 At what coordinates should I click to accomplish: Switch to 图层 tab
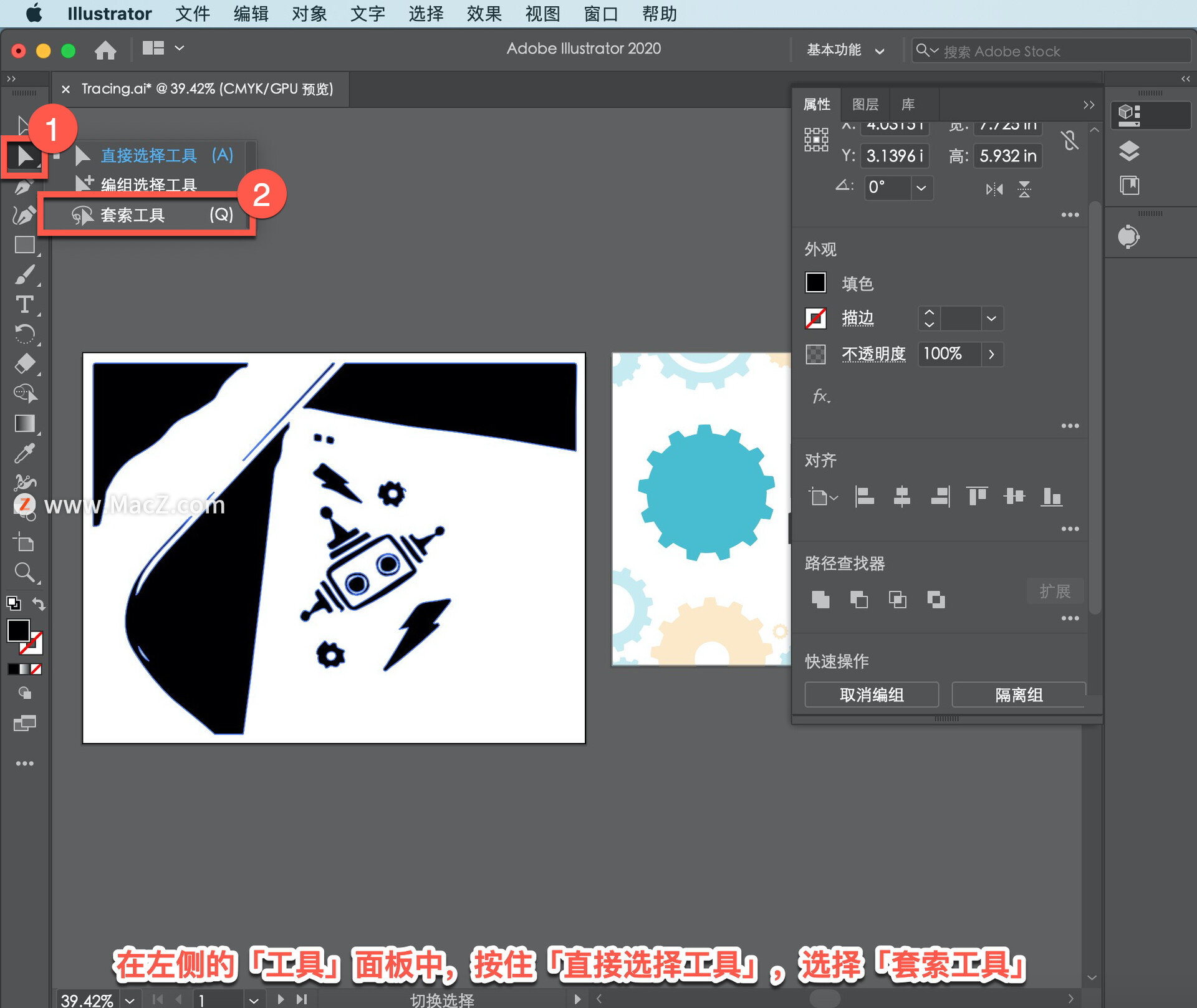click(865, 104)
